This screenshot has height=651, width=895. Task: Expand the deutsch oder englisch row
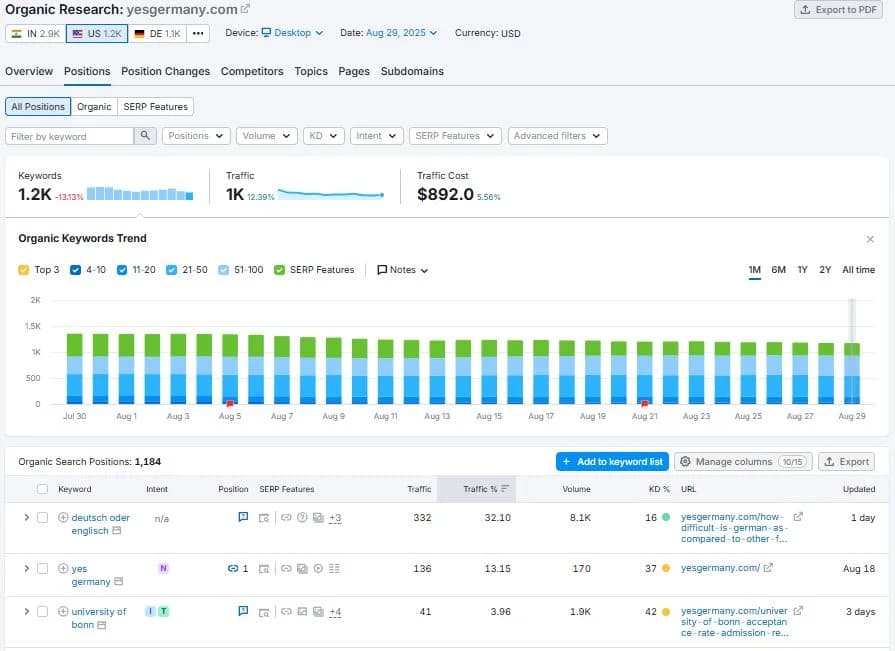[x=26, y=517]
